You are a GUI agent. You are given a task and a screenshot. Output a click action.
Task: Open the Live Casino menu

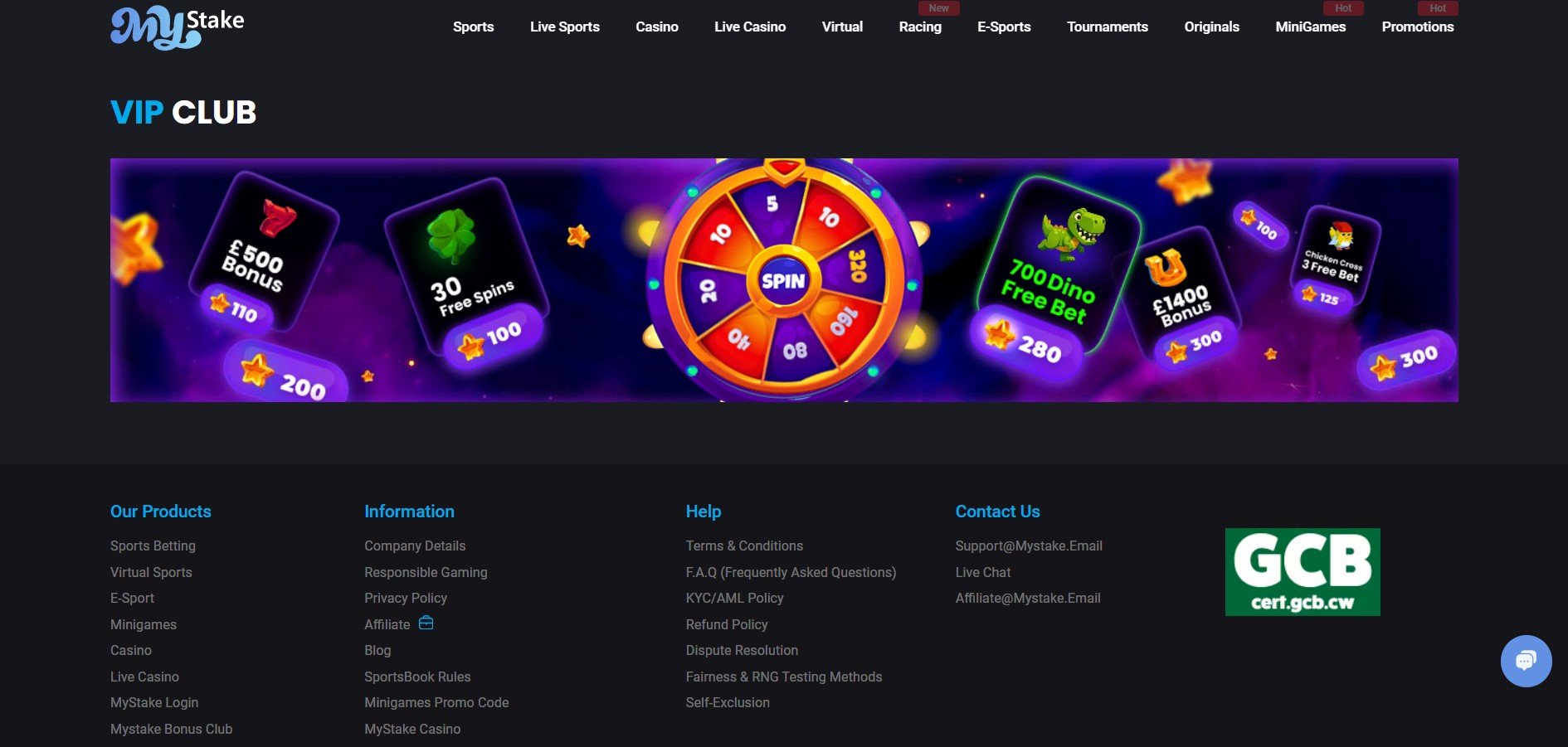point(750,27)
